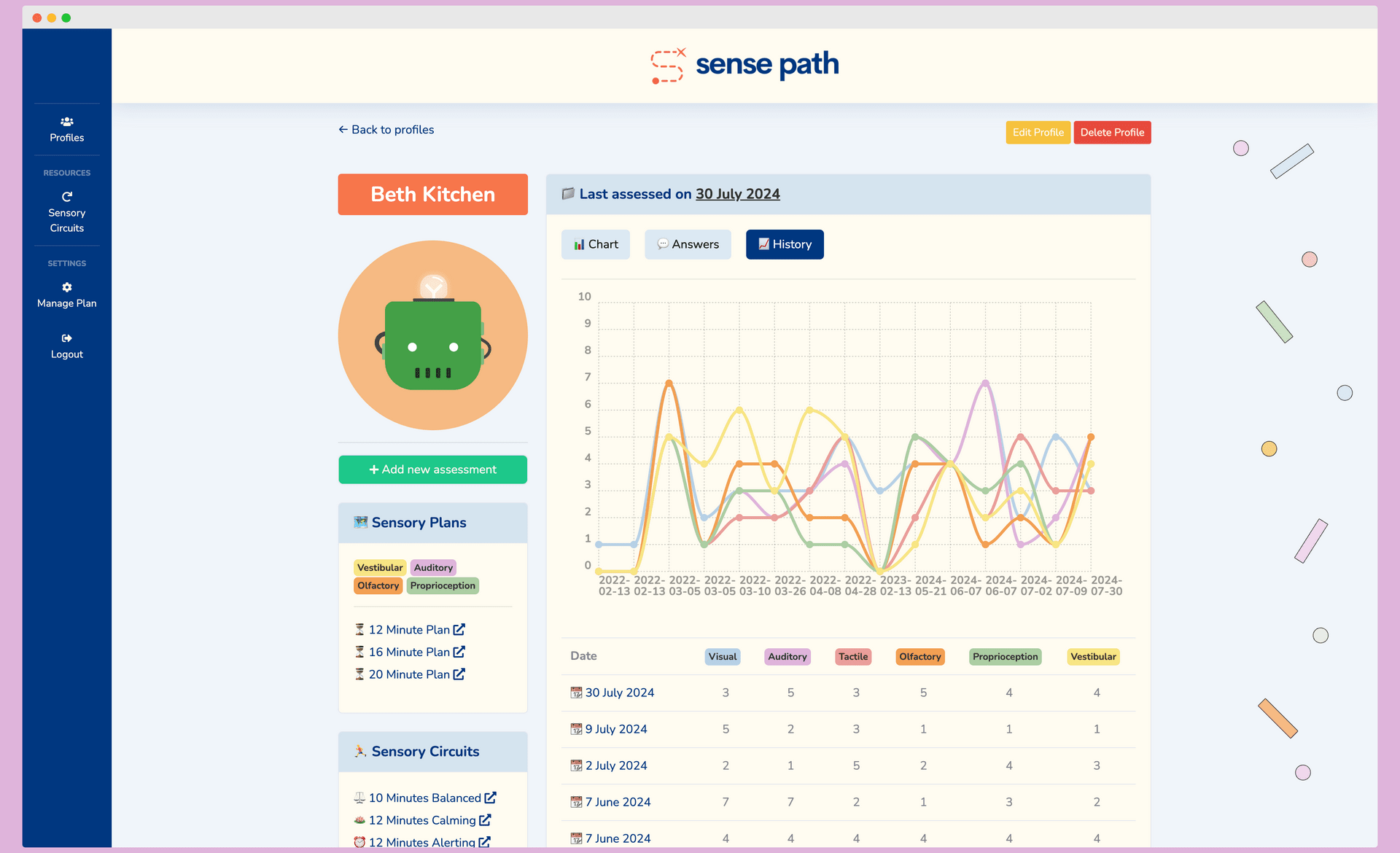Open 10 Minutes Balanced external link icon
Image resolution: width=1400 pixels, height=853 pixels.
coord(490,798)
